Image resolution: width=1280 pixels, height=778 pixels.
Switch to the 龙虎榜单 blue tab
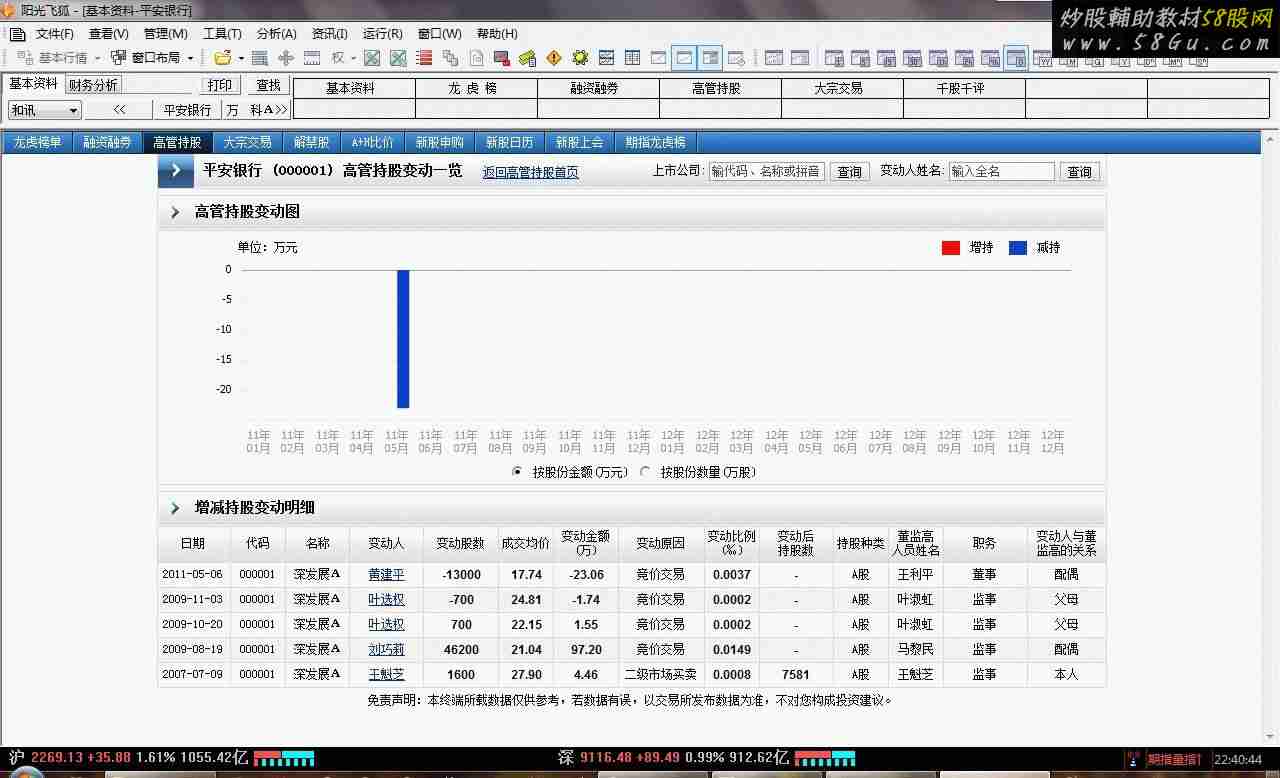pos(38,142)
